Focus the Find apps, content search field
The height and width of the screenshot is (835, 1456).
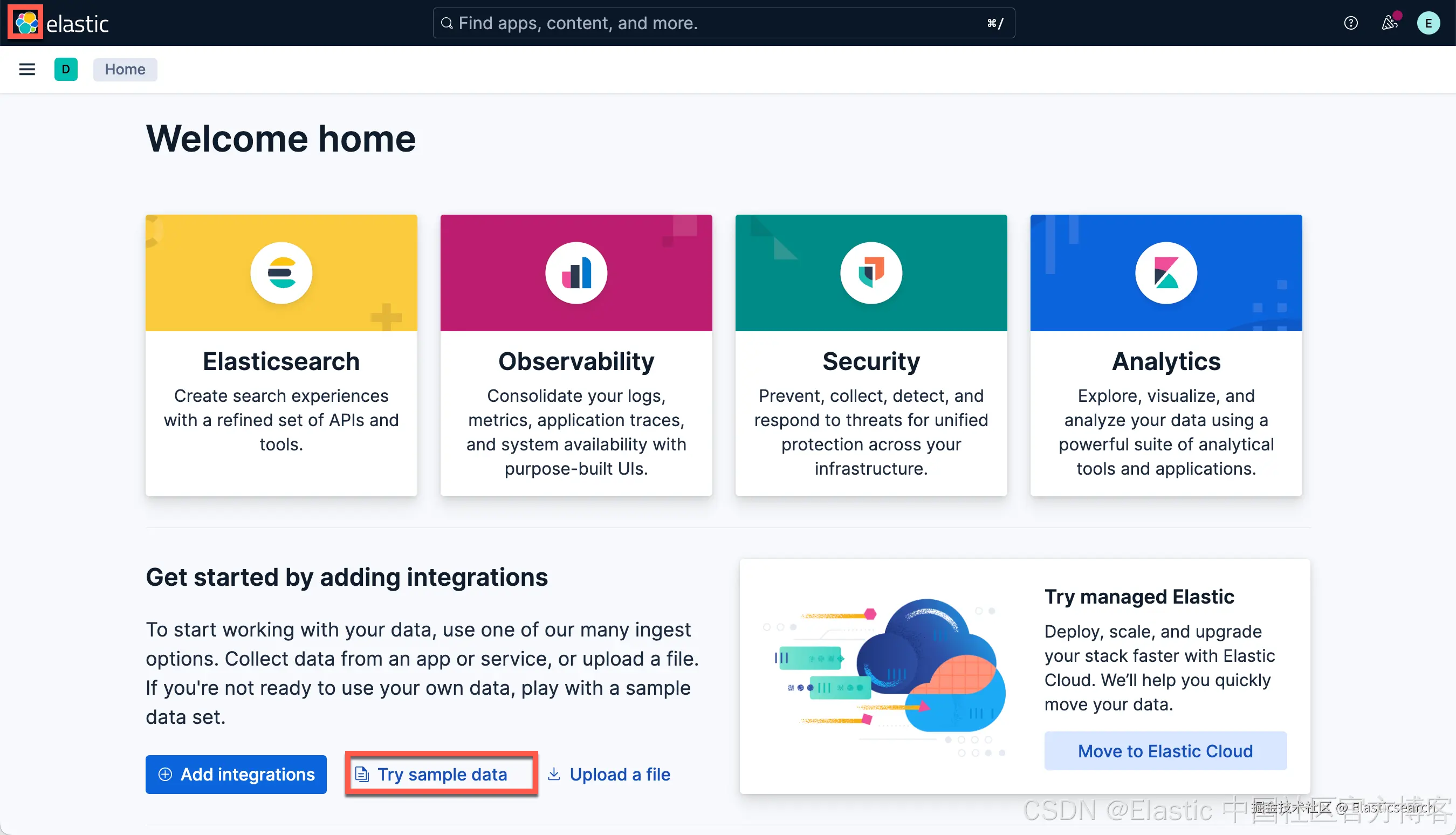point(723,23)
